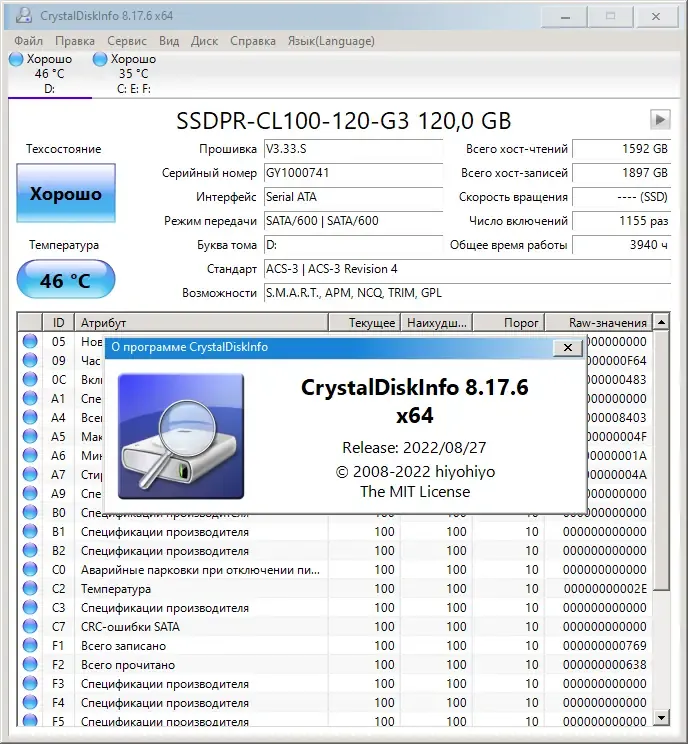Click 'Release: 2022/08/27' text
The width and height of the screenshot is (688, 744).
coord(414,447)
